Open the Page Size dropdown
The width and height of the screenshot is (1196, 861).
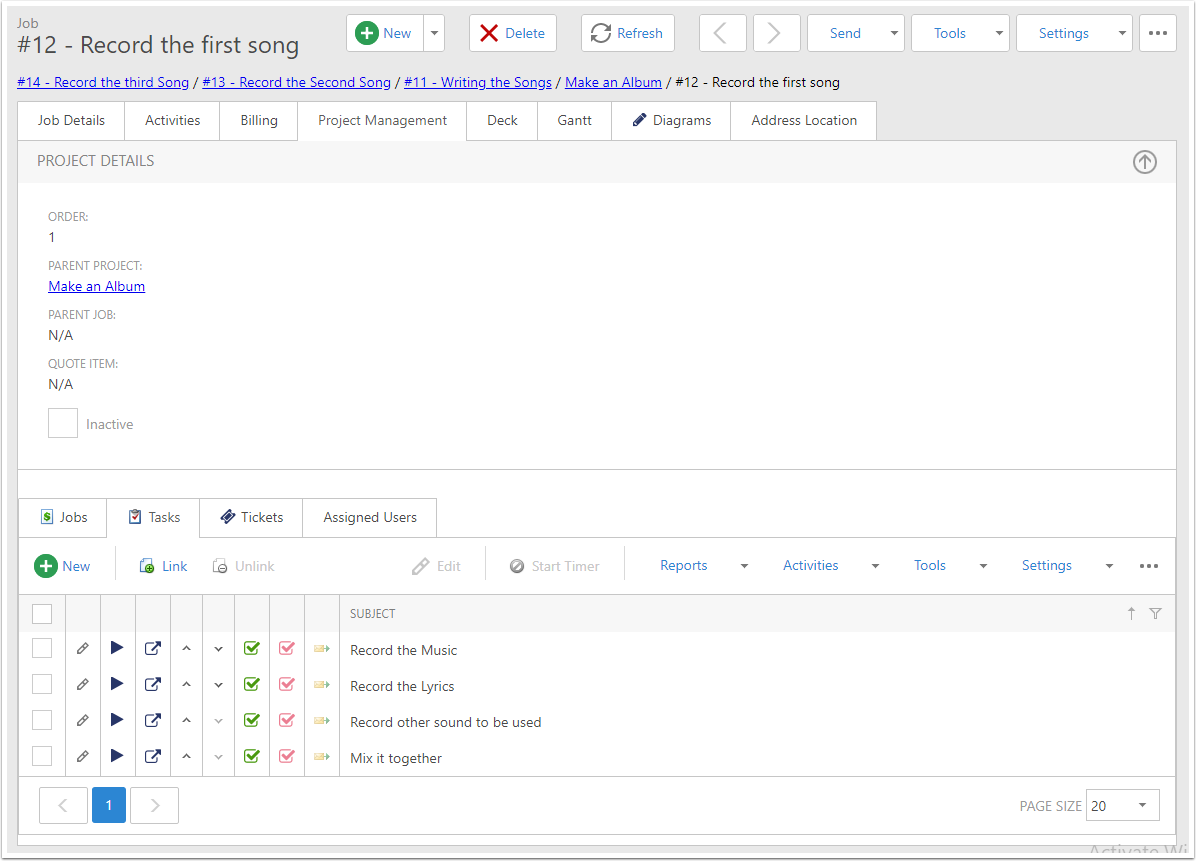pos(1122,805)
